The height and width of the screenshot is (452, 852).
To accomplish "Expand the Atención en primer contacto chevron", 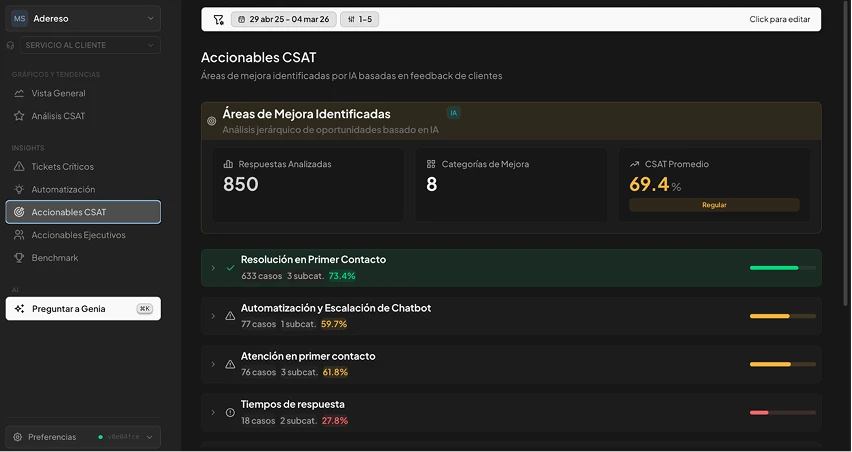I will tap(214, 365).
